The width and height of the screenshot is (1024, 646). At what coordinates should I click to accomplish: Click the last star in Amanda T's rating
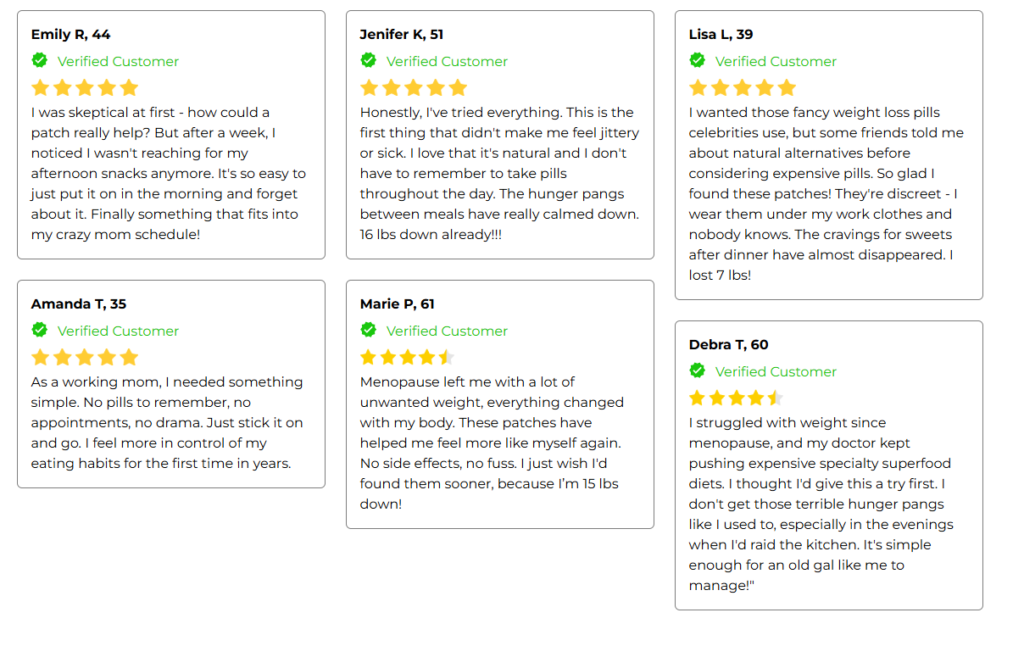[128, 357]
